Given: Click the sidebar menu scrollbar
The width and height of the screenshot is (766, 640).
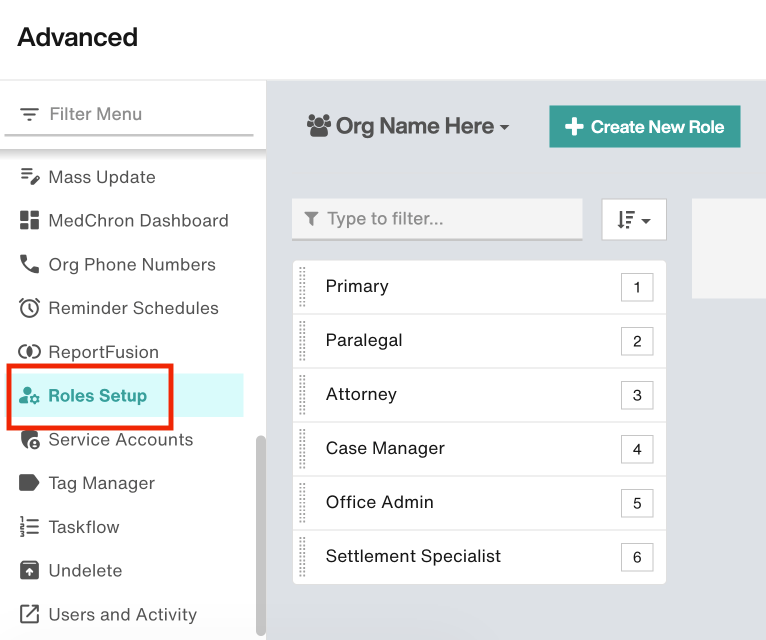Looking at the screenshot, I should click(261, 535).
